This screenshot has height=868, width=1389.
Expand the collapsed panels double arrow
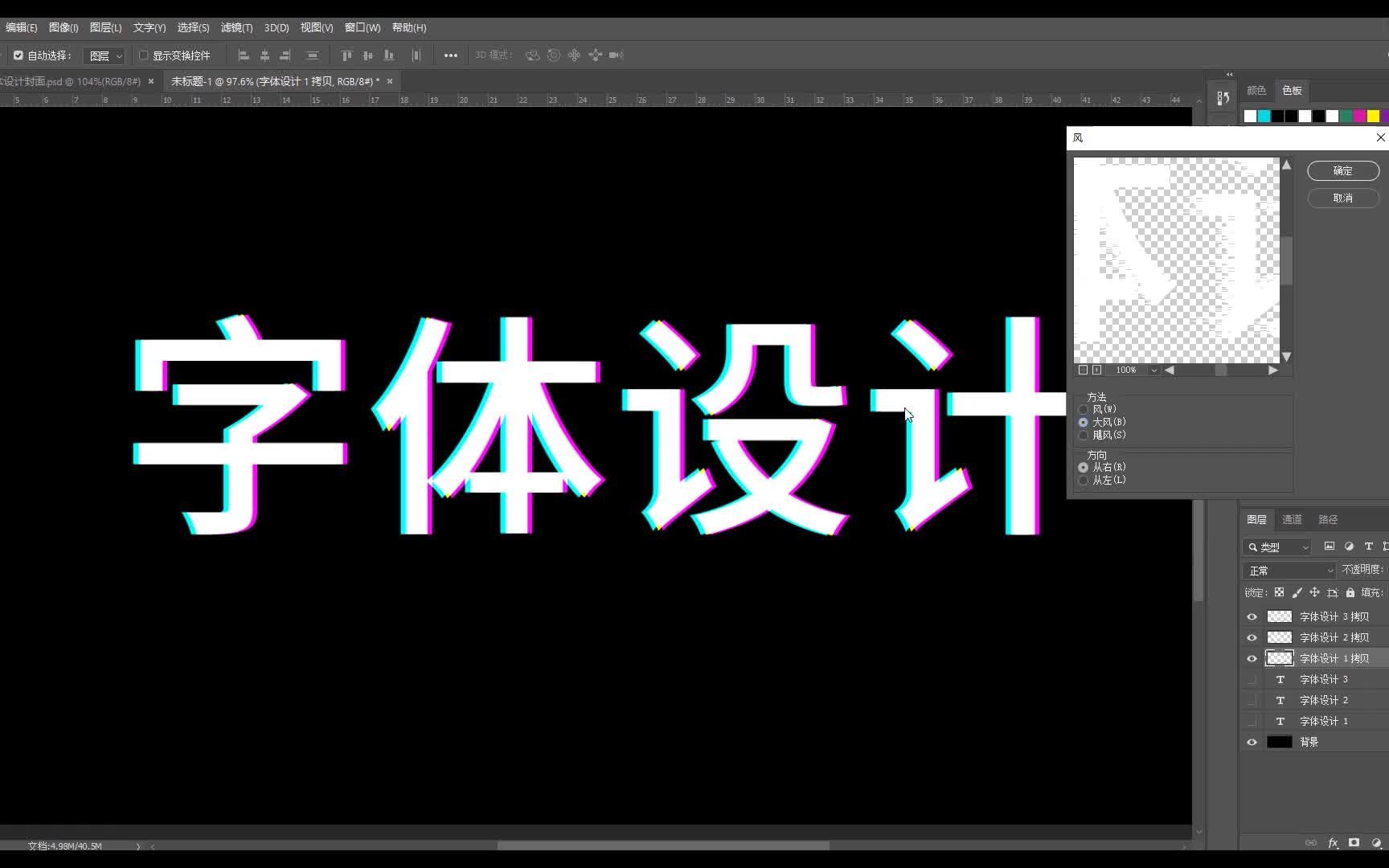tap(1229, 74)
